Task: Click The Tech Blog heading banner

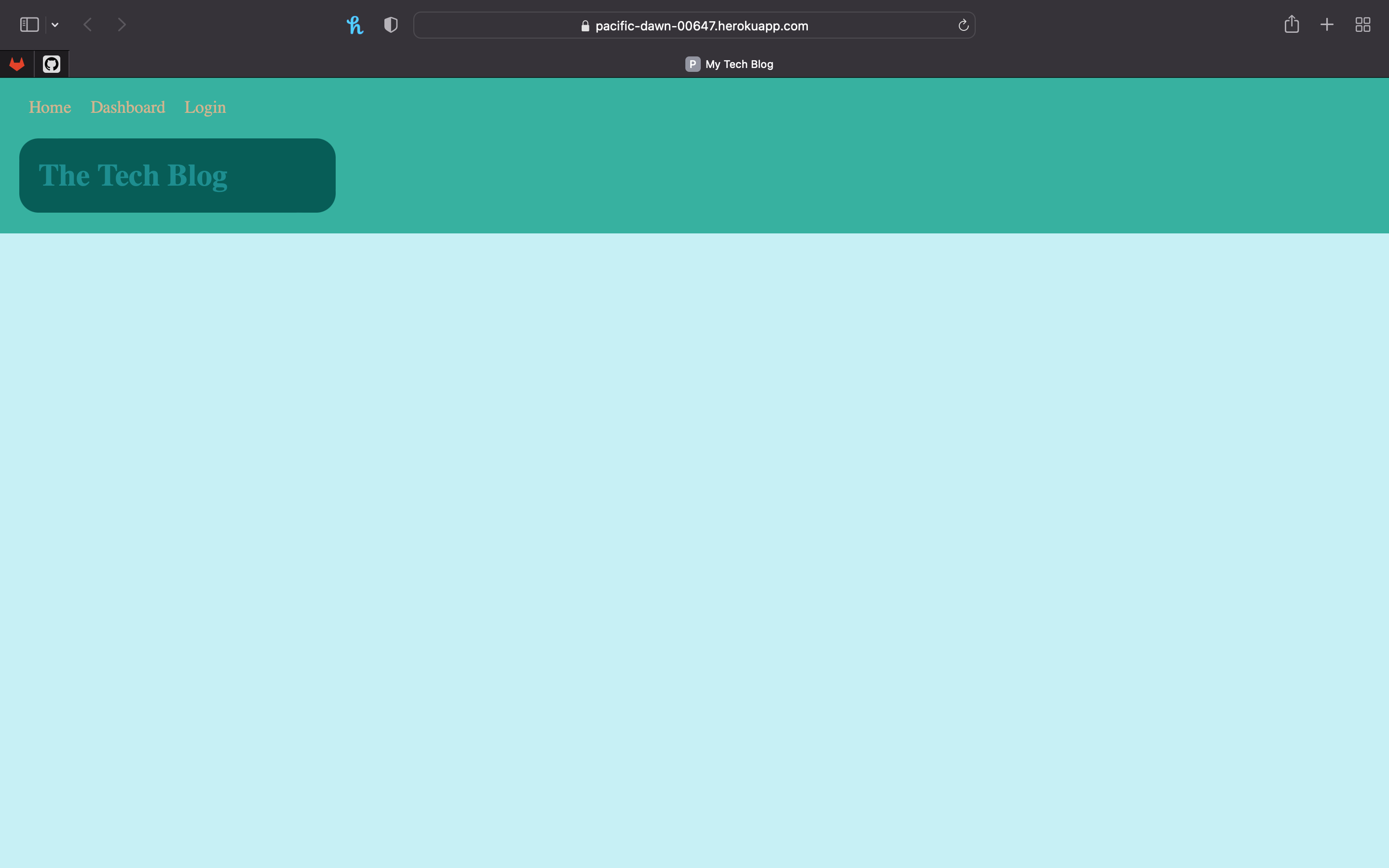Action: (x=133, y=176)
